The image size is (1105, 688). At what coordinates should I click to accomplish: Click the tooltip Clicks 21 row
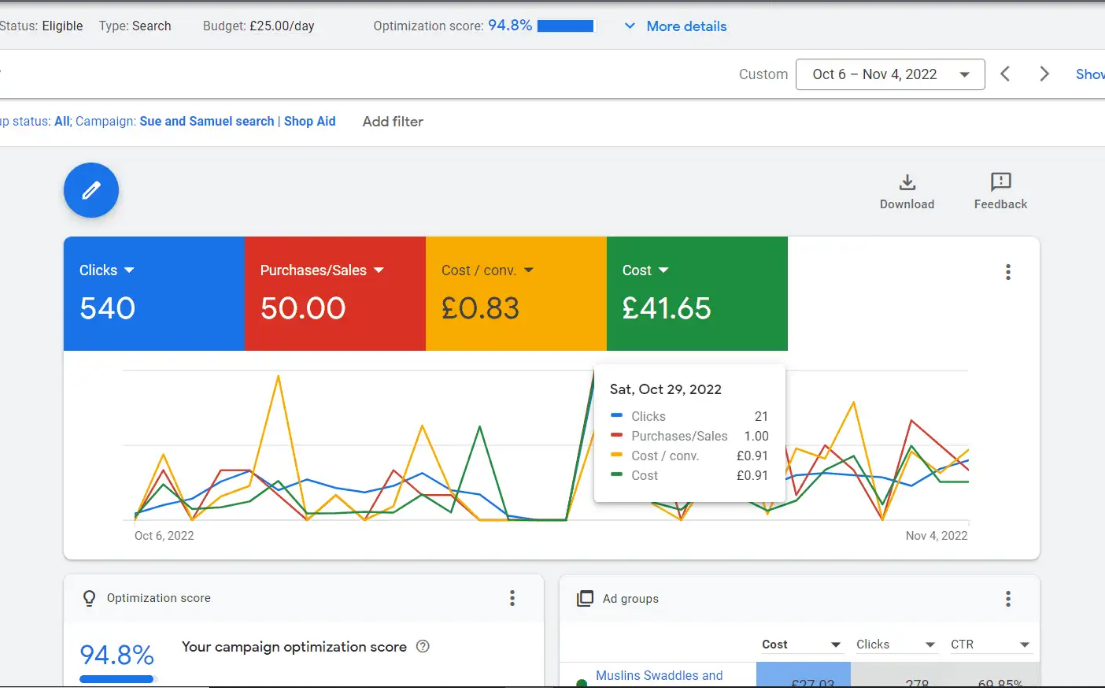point(689,417)
